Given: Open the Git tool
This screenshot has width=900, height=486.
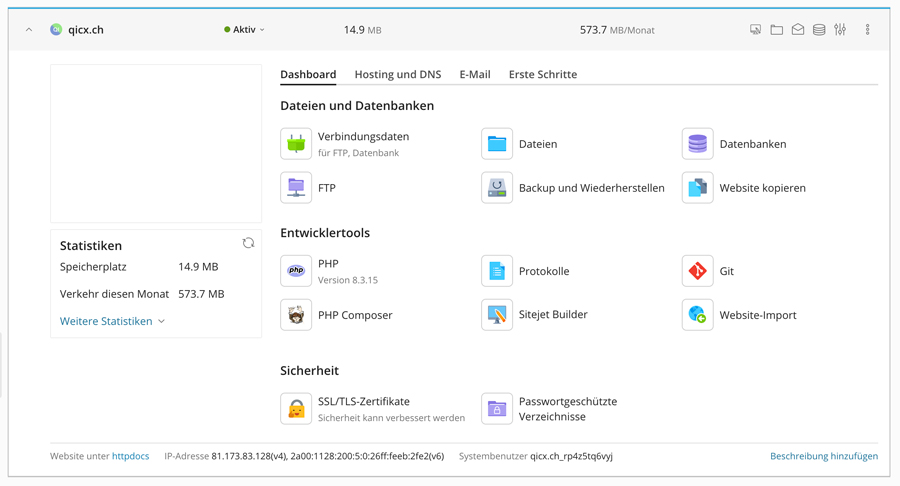Looking at the screenshot, I should click(x=725, y=271).
